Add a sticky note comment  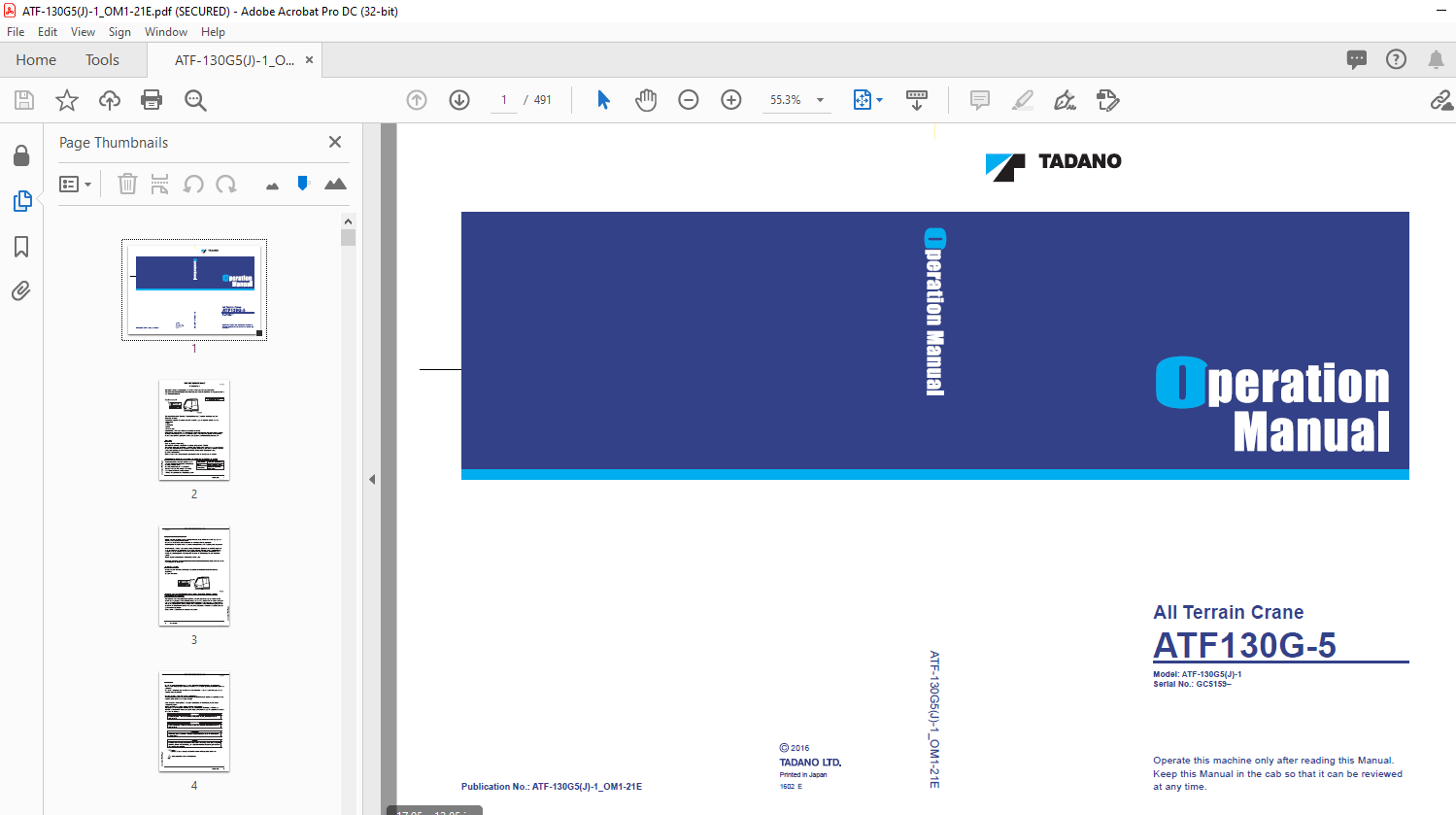[980, 100]
